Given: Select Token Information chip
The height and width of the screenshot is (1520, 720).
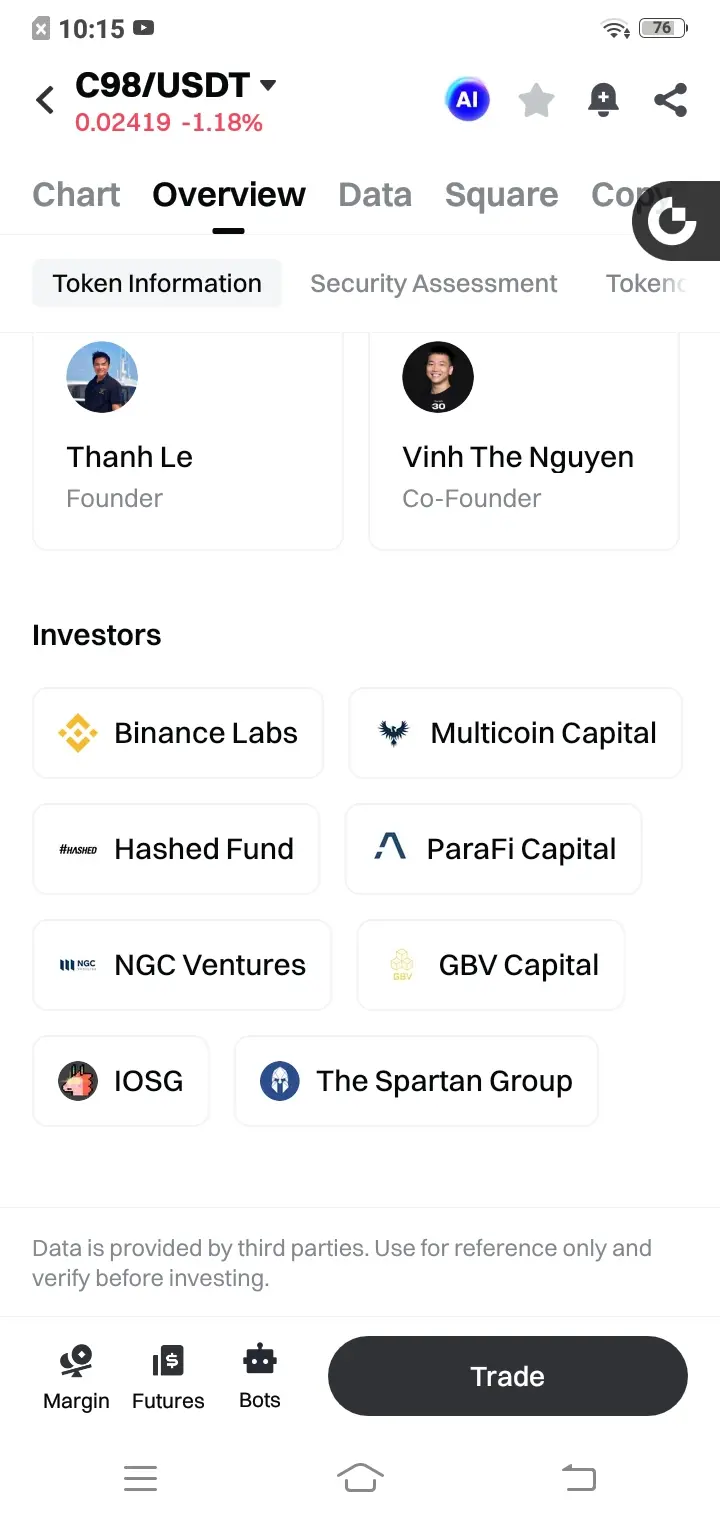Looking at the screenshot, I should (157, 284).
